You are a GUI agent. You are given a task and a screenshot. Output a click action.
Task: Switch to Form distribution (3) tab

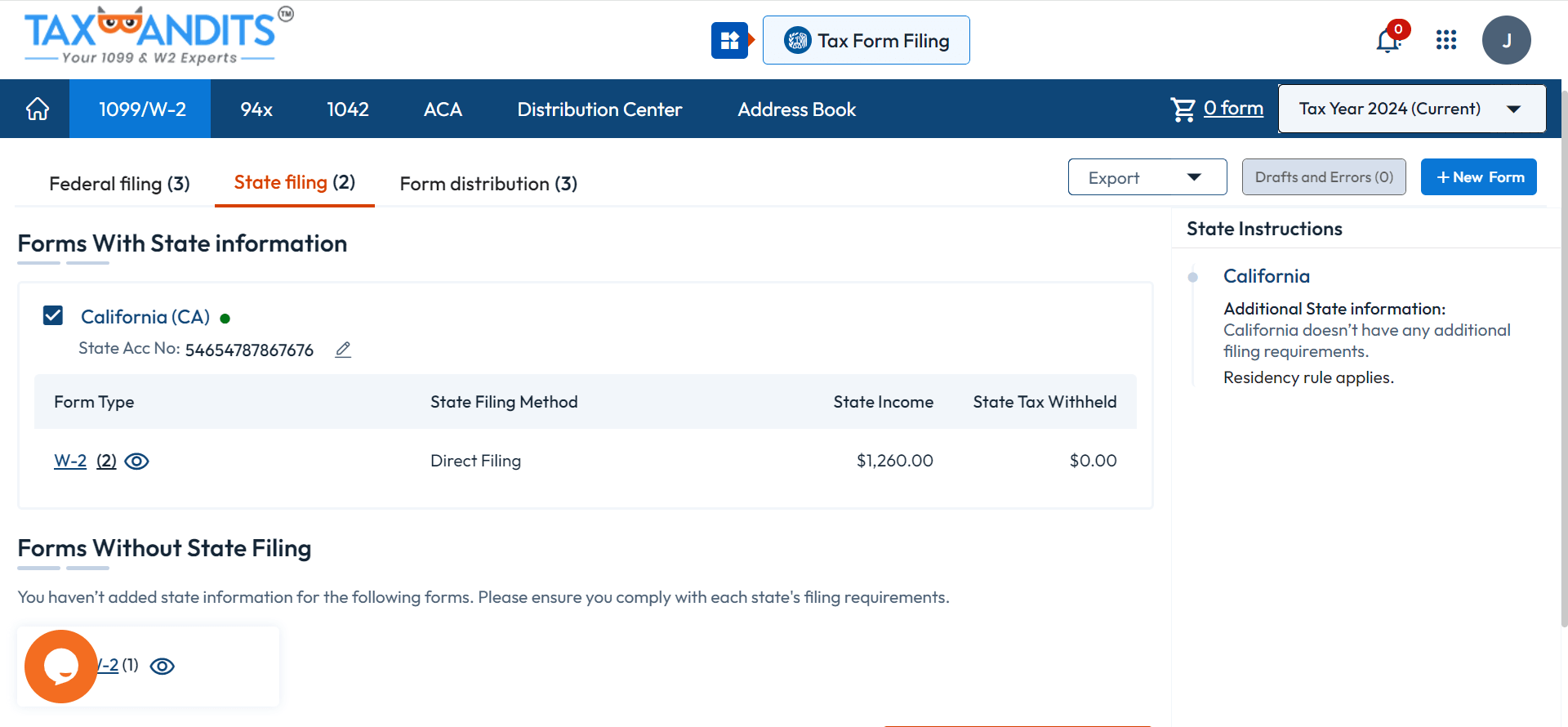(488, 184)
